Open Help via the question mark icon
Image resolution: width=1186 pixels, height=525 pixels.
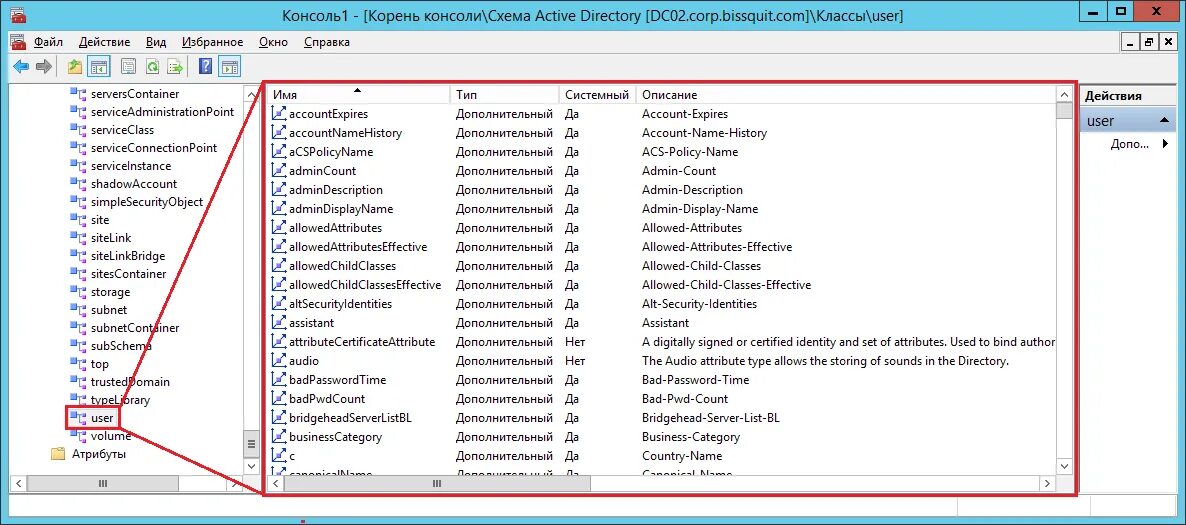coord(205,67)
